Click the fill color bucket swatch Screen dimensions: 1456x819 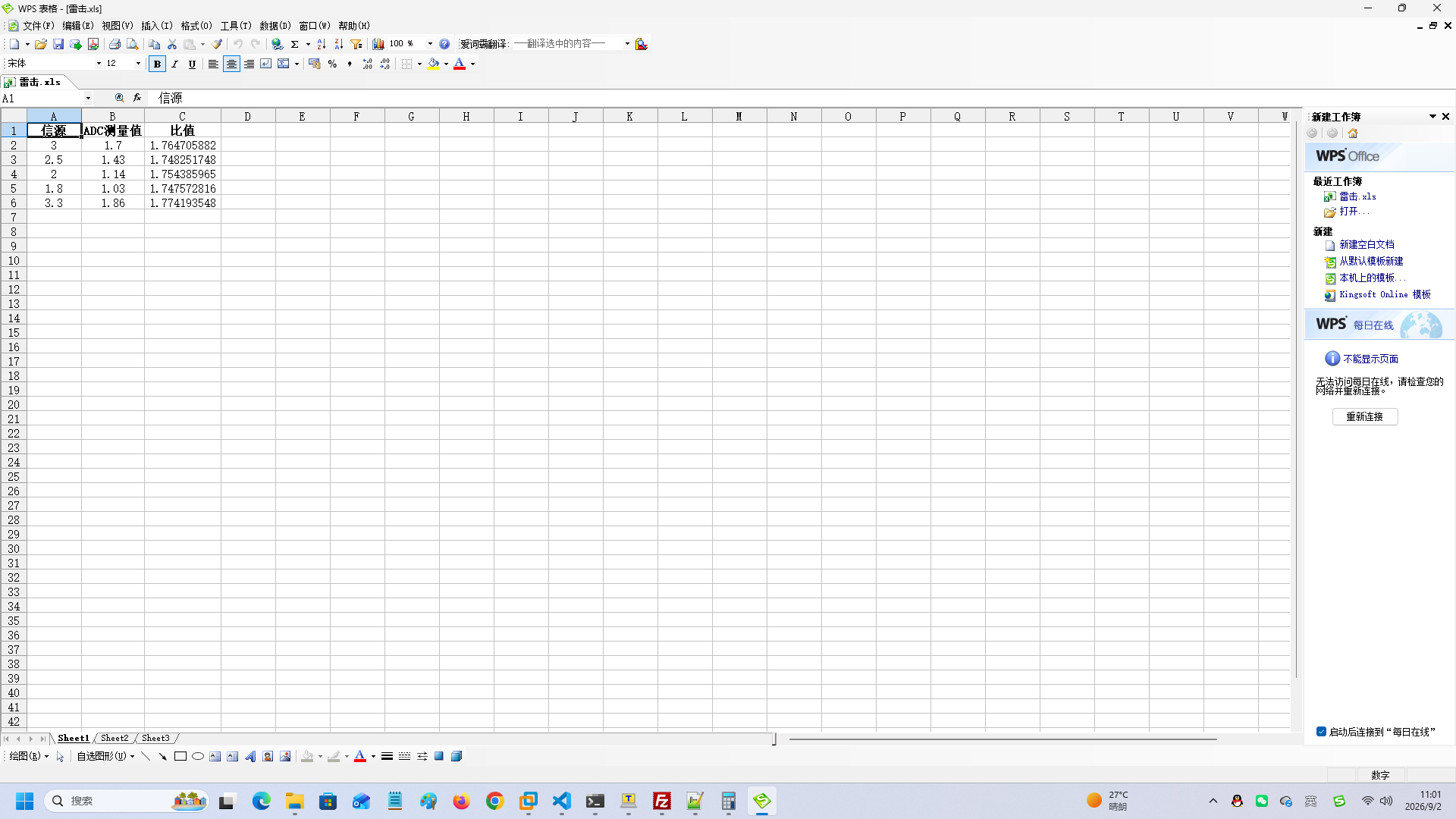click(434, 64)
